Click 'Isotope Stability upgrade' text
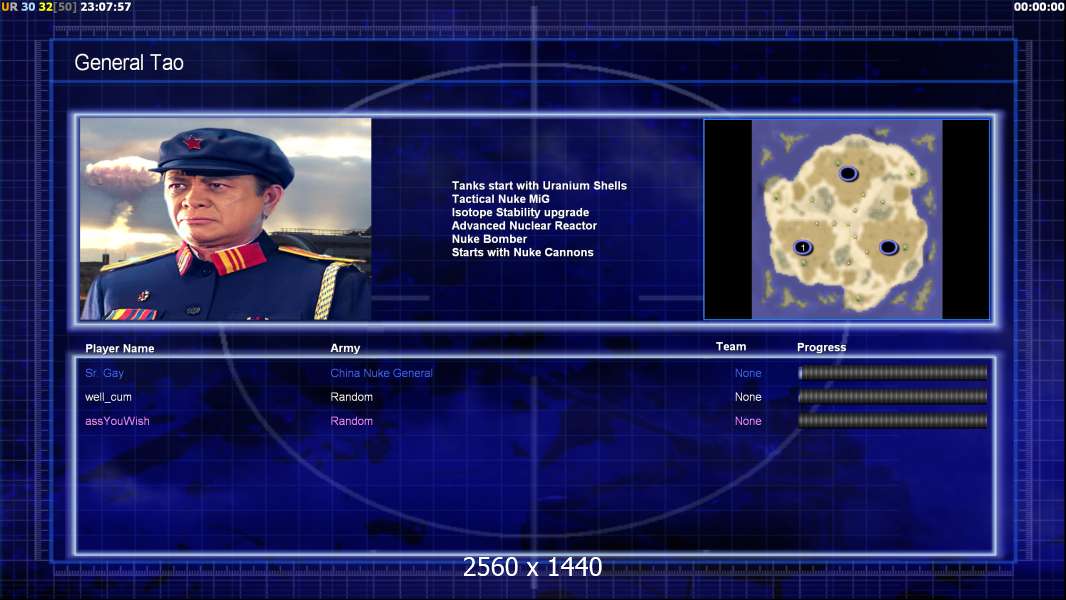The height and width of the screenshot is (600, 1066). point(520,212)
